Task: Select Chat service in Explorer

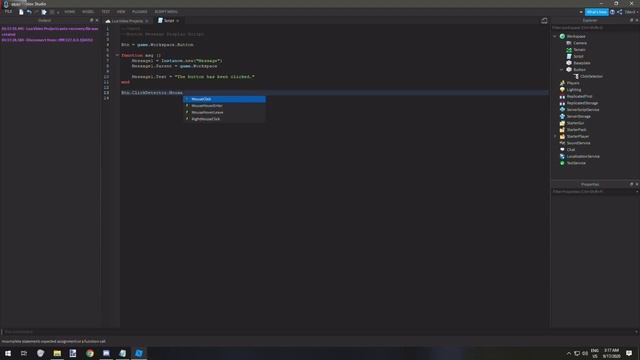Action: click(x=571, y=149)
